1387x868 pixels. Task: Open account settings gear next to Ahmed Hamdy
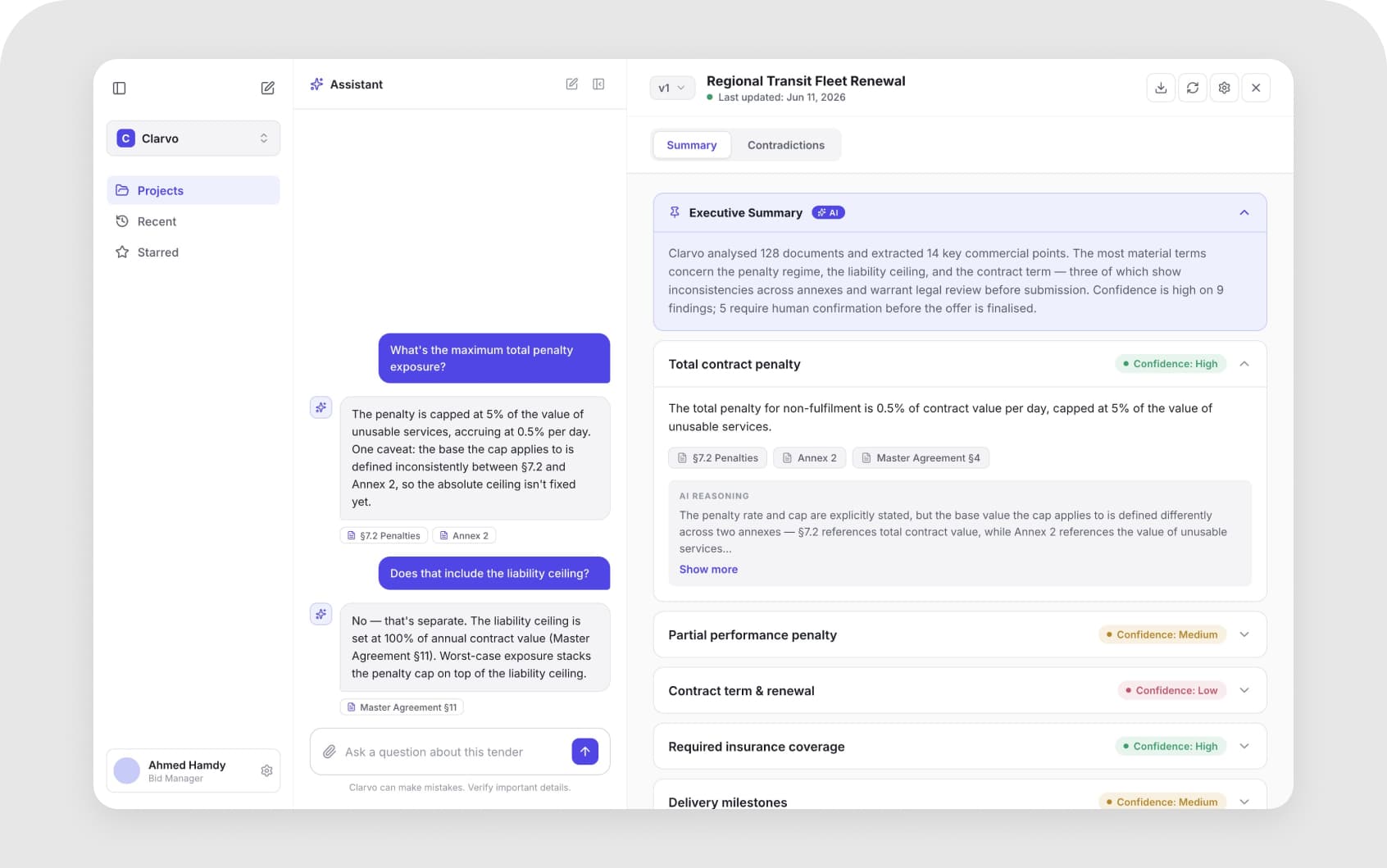tap(266, 770)
